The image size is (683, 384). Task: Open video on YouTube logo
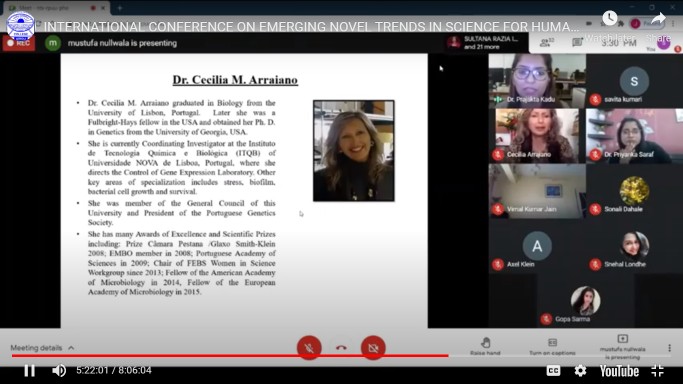point(619,371)
